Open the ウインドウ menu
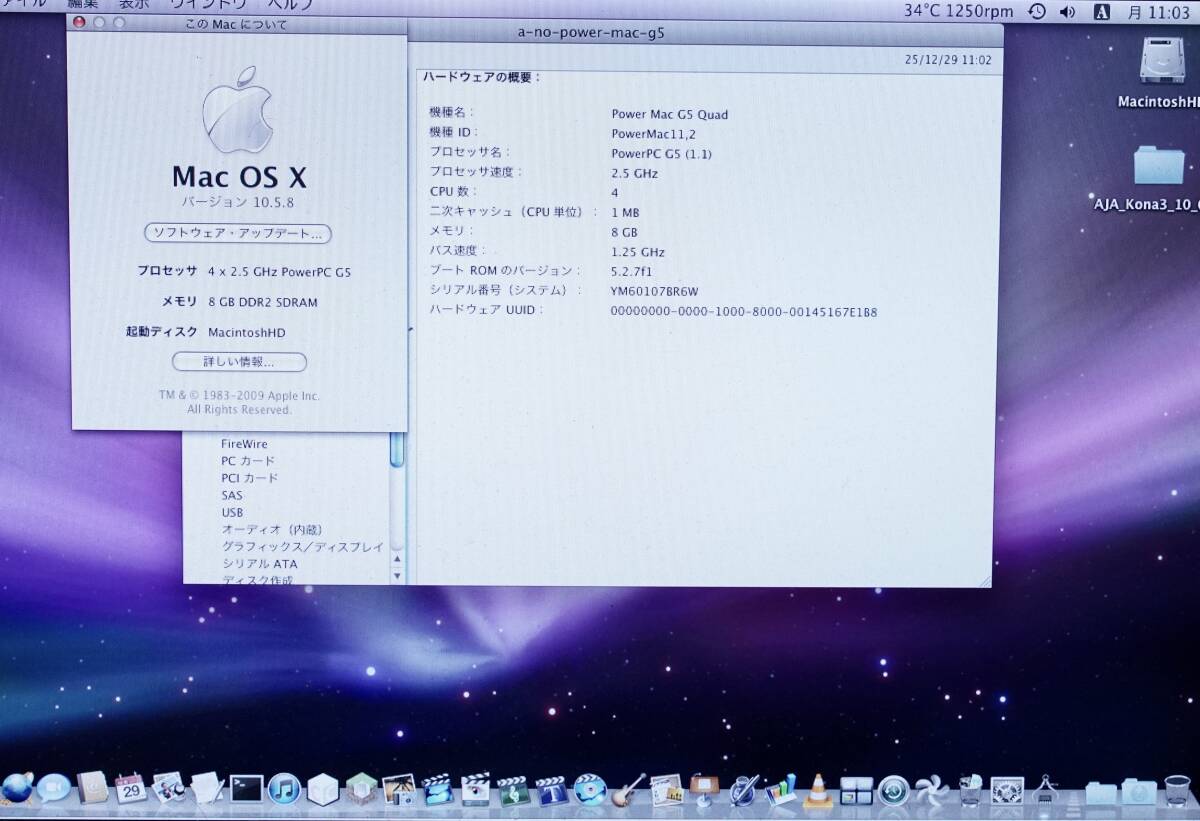This screenshot has height=821, width=1200. tap(207, 5)
